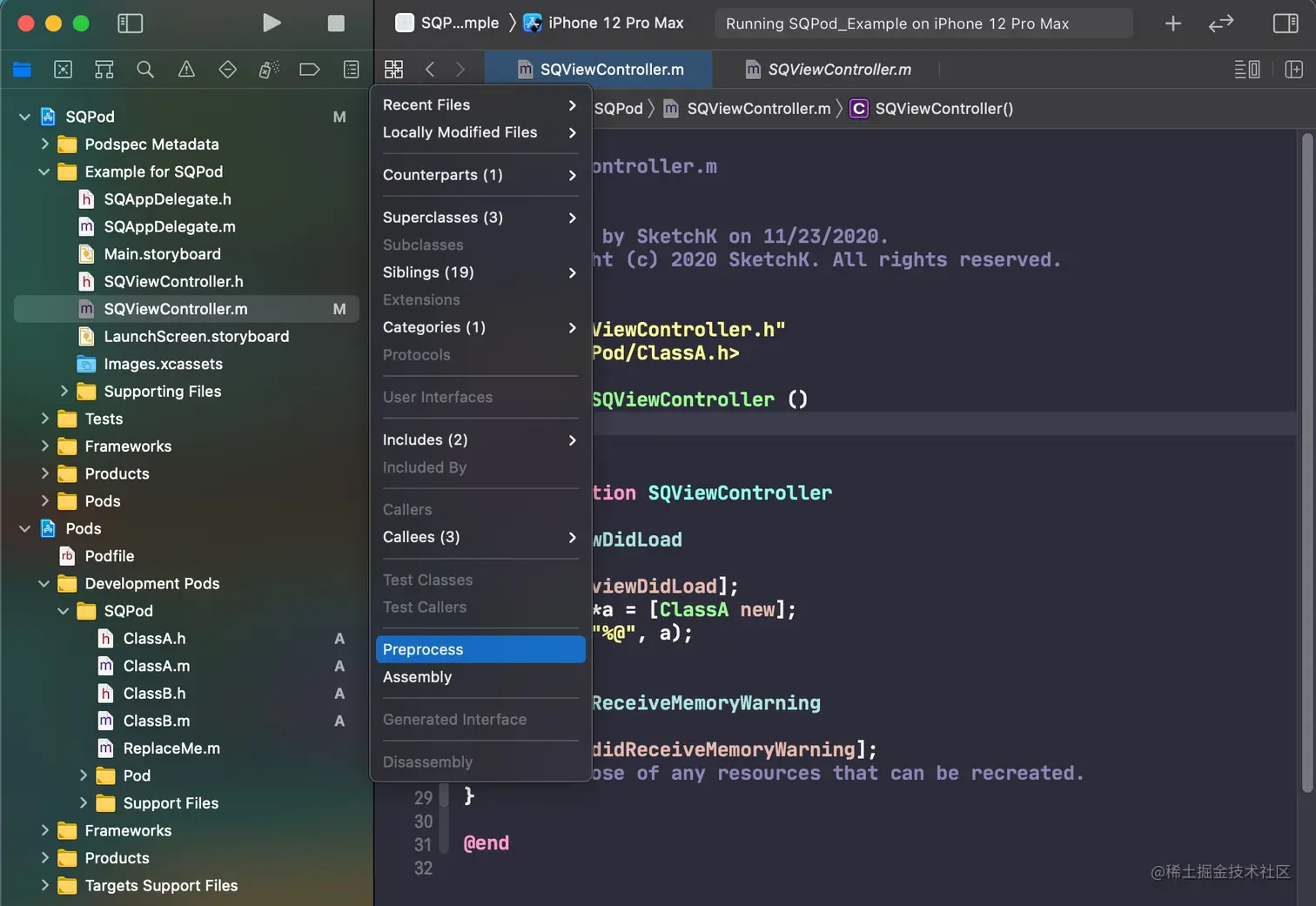Viewport: 1316px width, 906px height.
Task: Open Recent Files submenu
Action: [480, 104]
